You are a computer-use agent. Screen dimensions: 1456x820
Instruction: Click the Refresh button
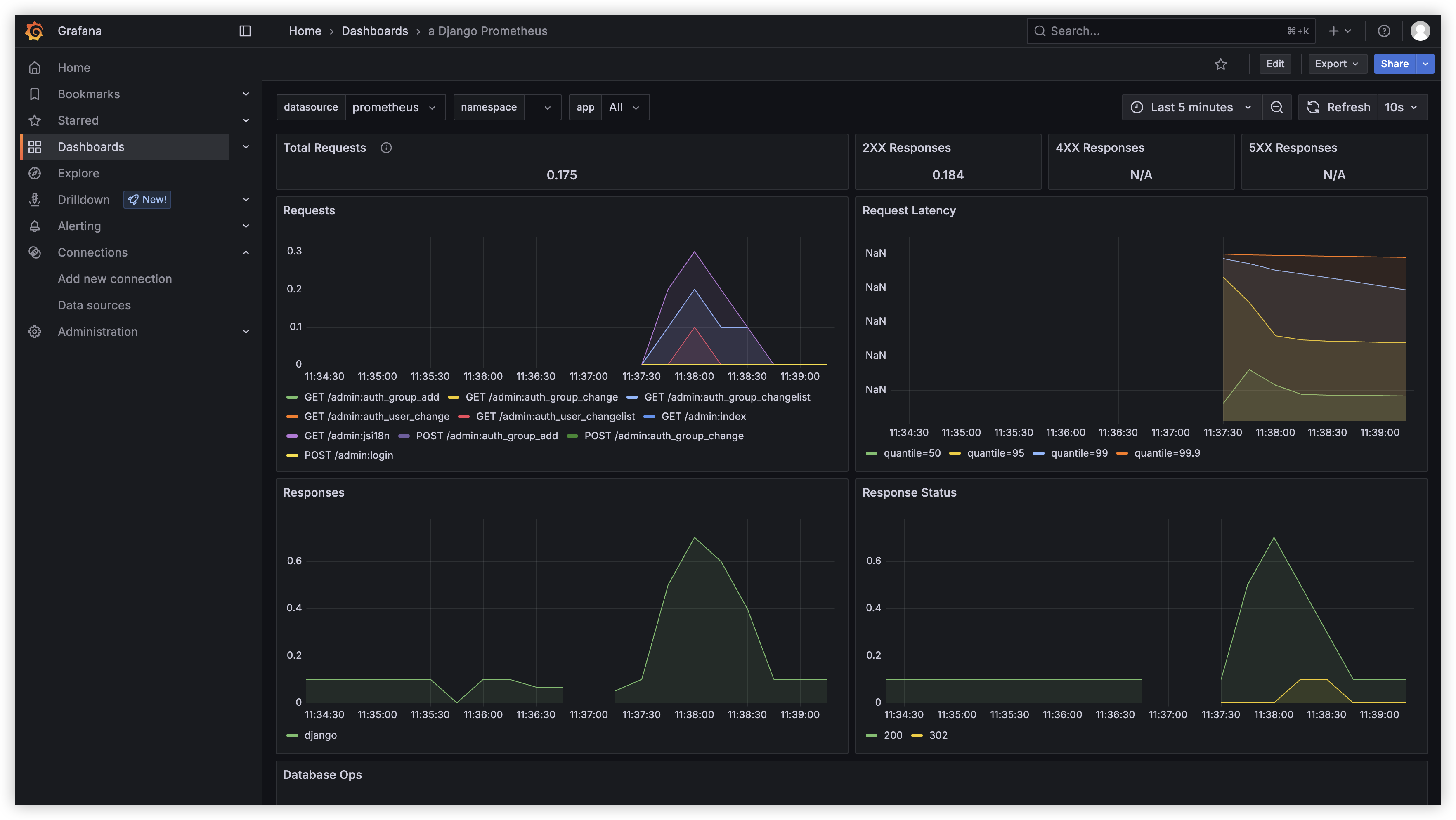click(1338, 107)
